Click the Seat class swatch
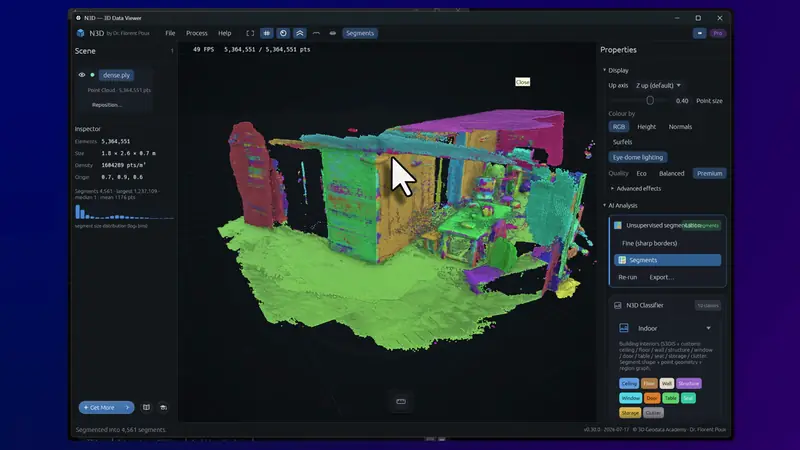The height and width of the screenshot is (450, 800). (688, 398)
